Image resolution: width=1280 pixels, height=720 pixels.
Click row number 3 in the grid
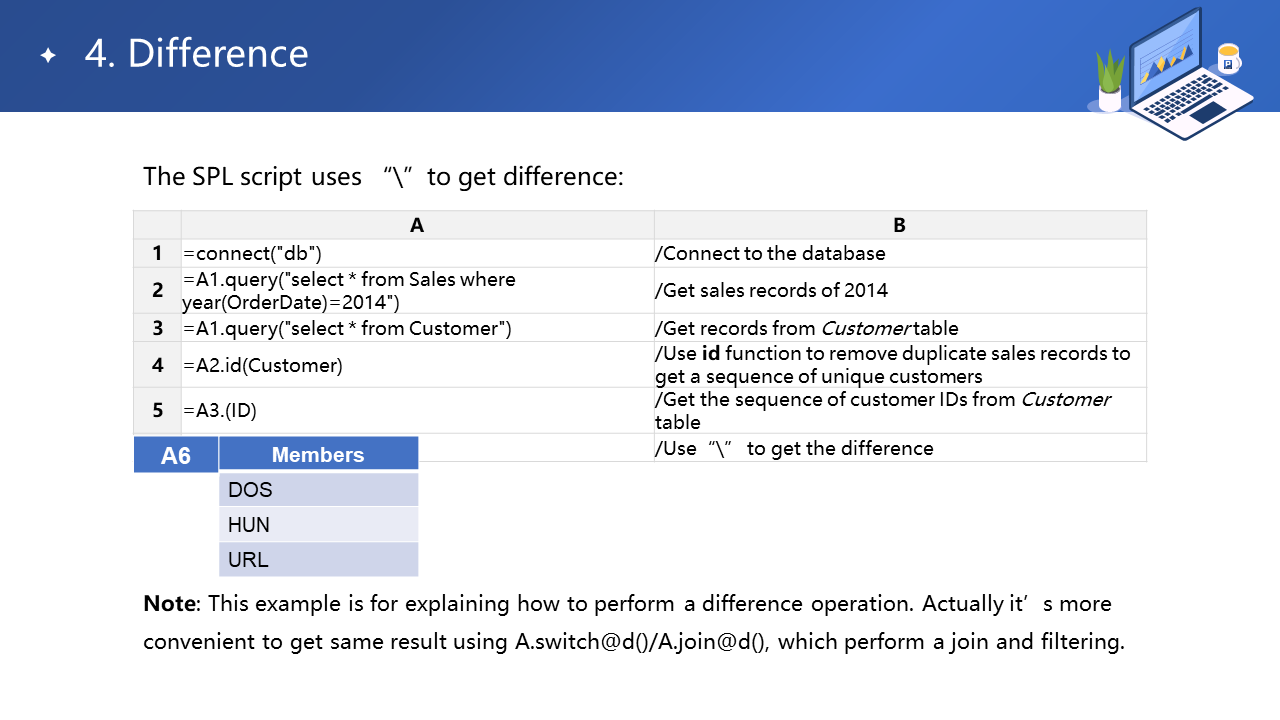pyautogui.click(x=157, y=328)
